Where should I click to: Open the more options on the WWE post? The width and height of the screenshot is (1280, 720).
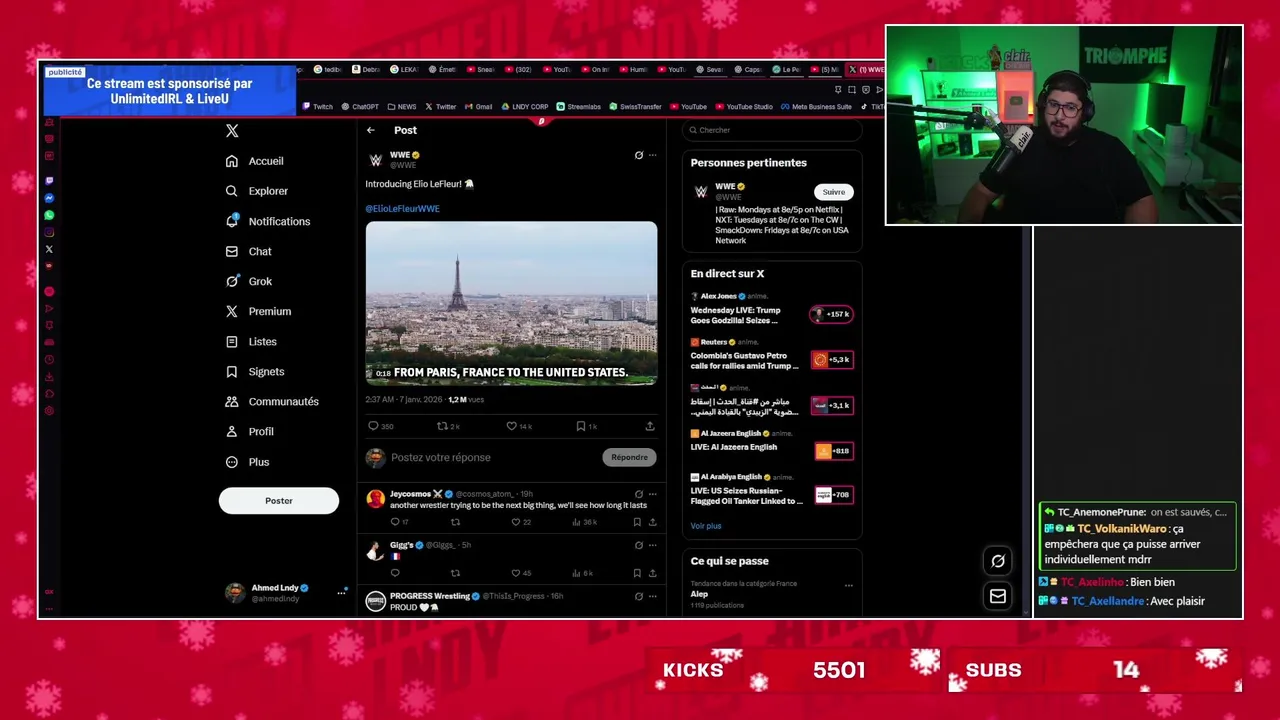pos(652,155)
